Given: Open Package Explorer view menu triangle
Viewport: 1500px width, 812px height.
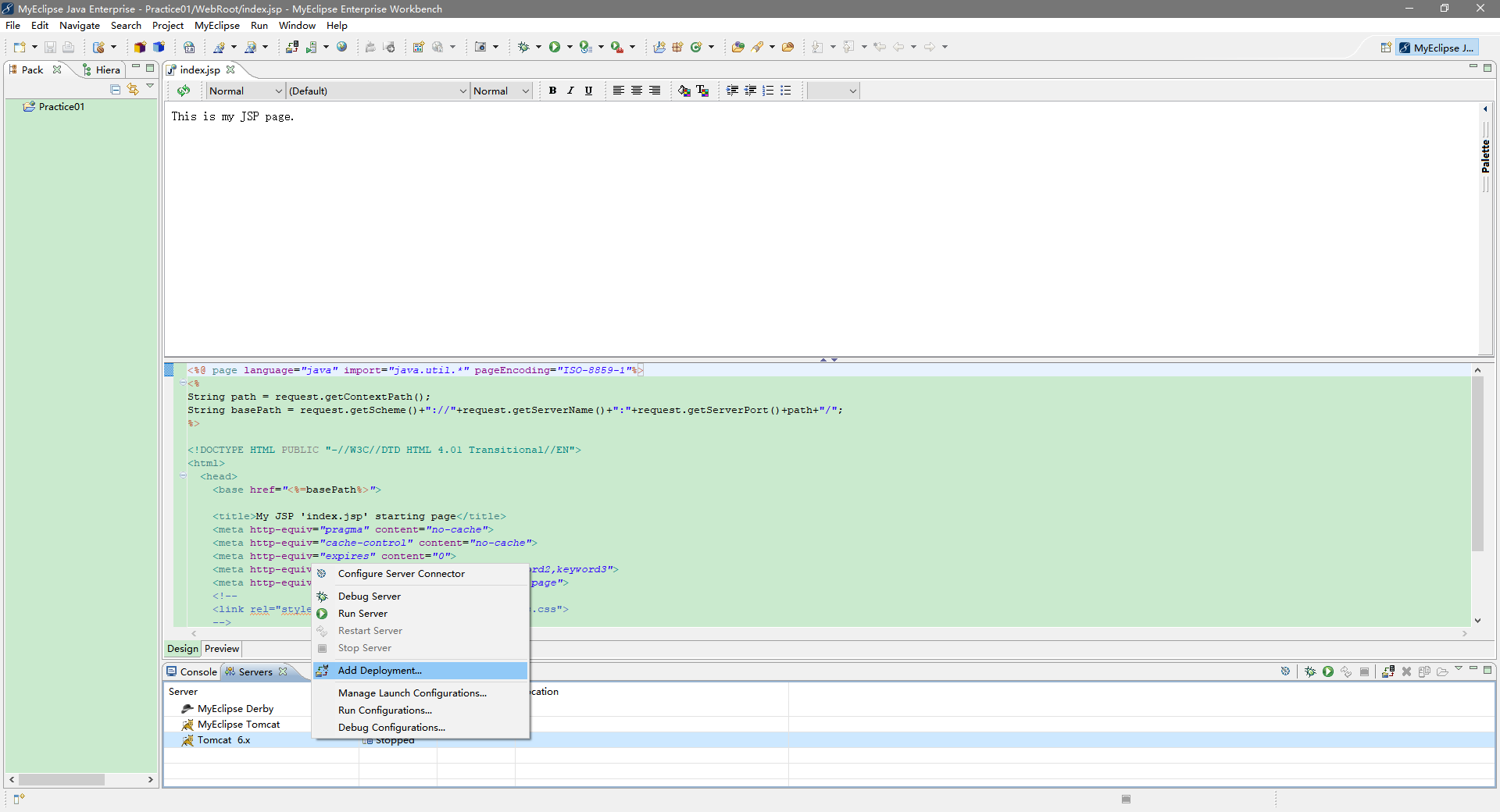Looking at the screenshot, I should tap(150, 87).
